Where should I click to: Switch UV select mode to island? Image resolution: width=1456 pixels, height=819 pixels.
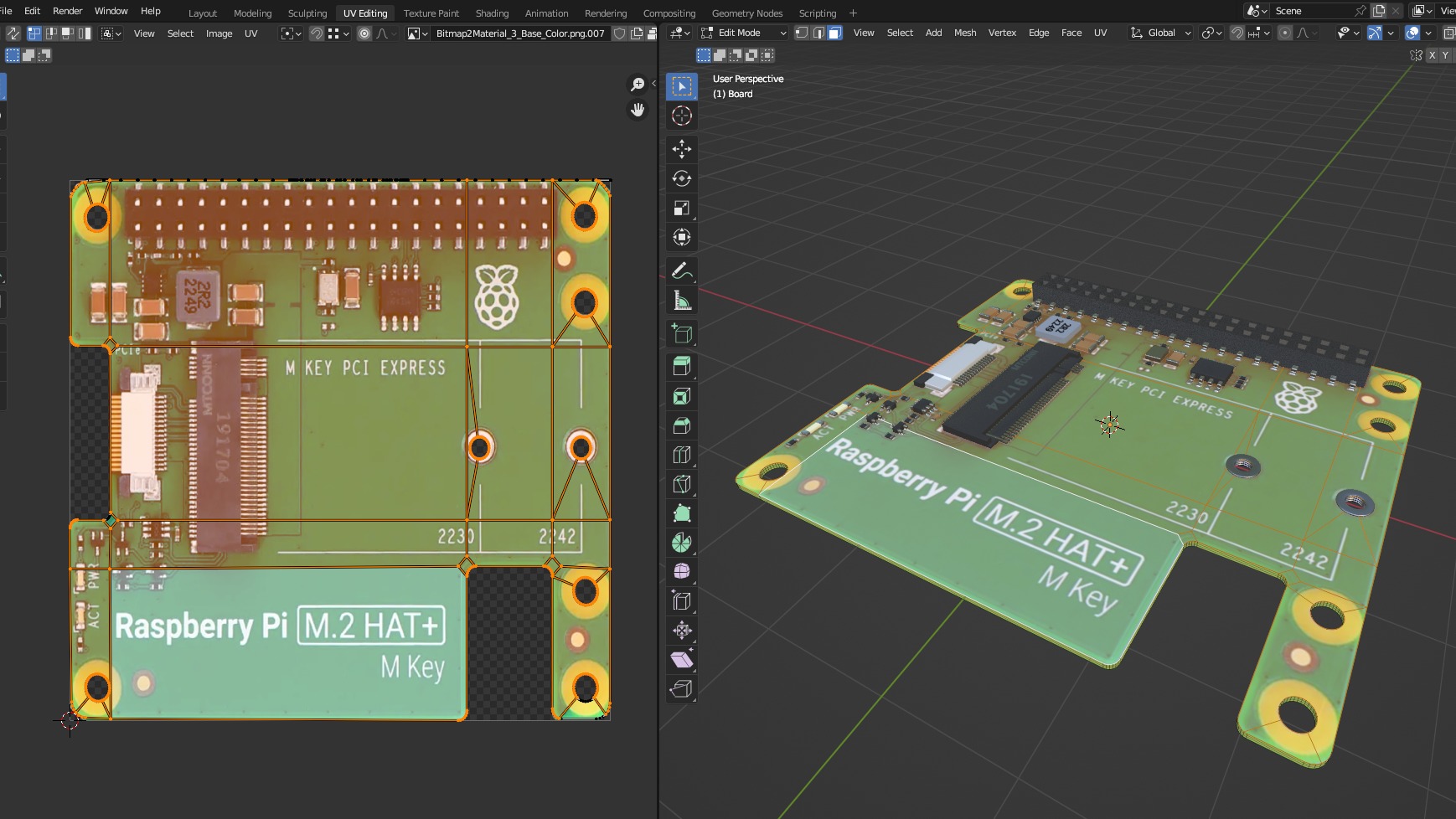coord(85,33)
